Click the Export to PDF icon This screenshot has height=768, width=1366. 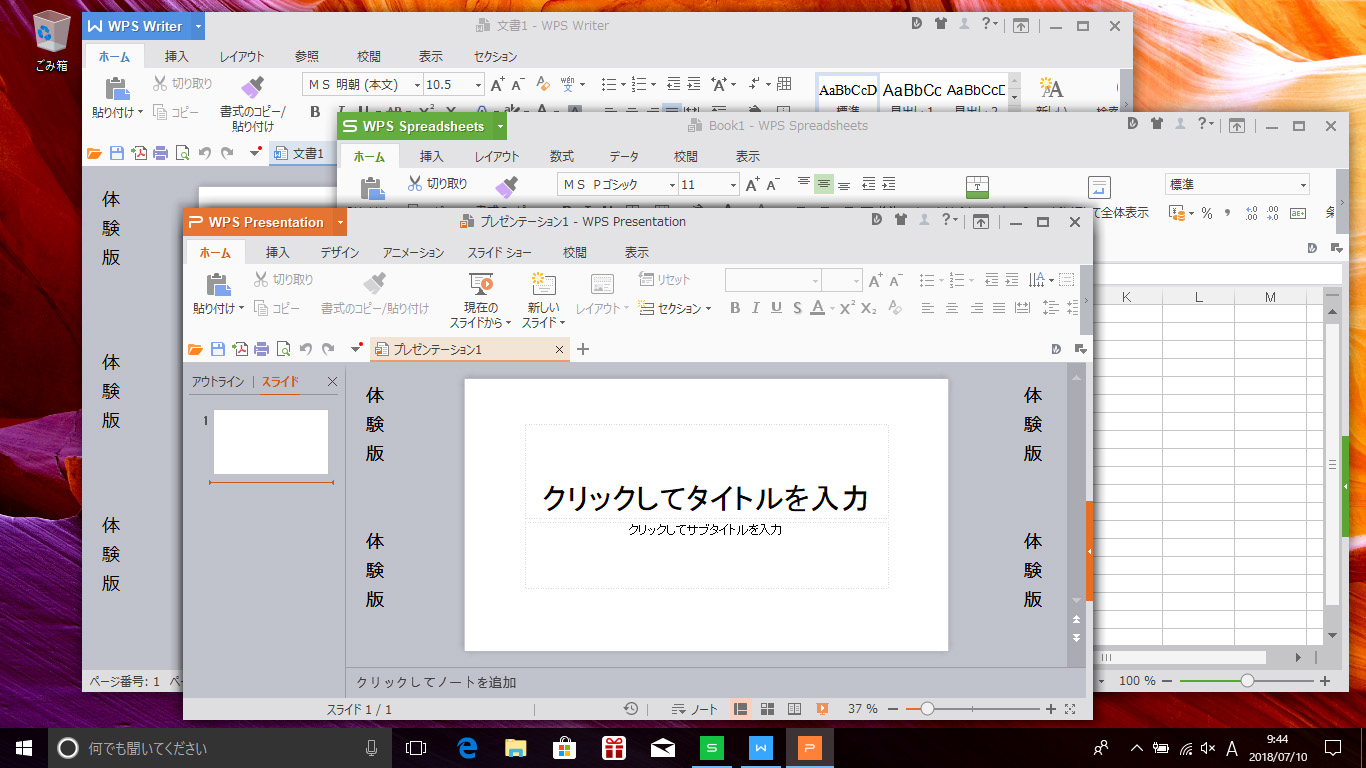[x=241, y=348]
